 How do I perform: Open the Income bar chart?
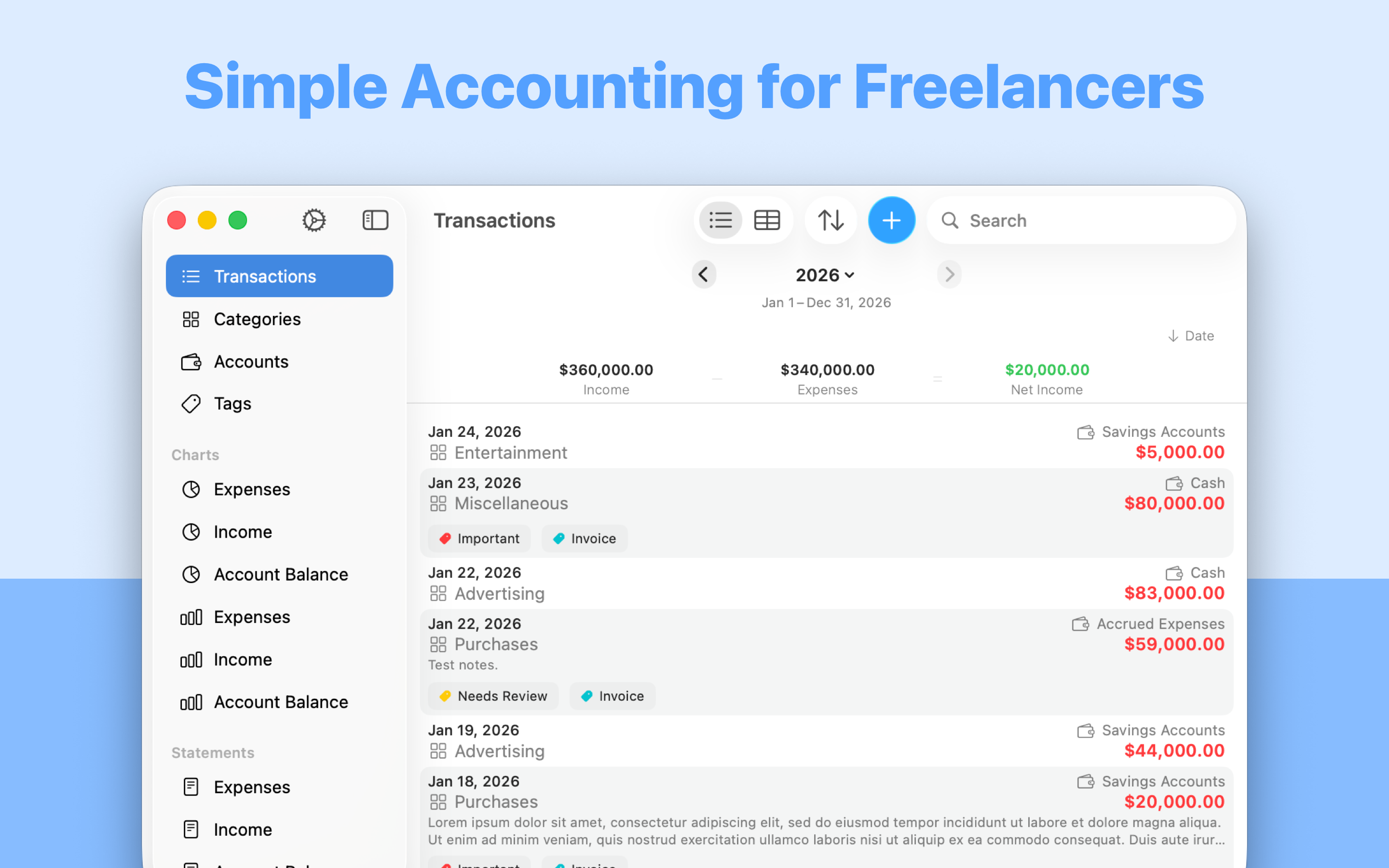pos(280,660)
